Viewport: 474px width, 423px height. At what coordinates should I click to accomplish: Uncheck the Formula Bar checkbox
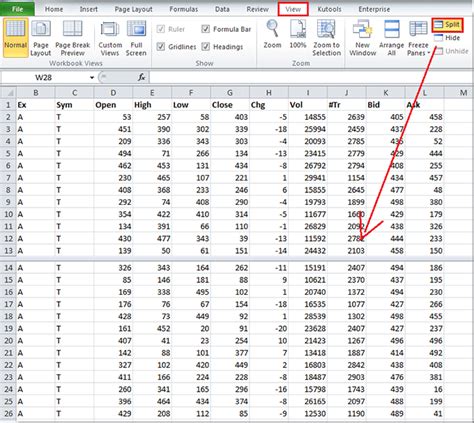tap(205, 29)
